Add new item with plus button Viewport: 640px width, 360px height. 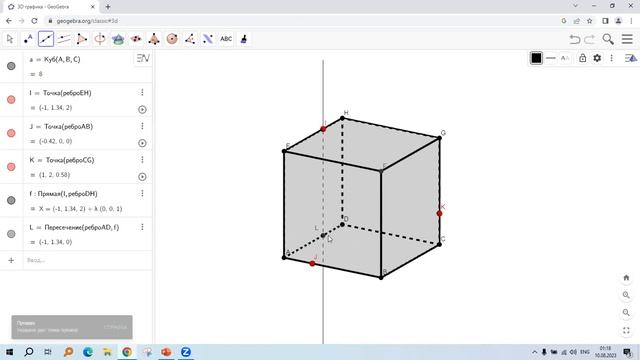coord(11,260)
